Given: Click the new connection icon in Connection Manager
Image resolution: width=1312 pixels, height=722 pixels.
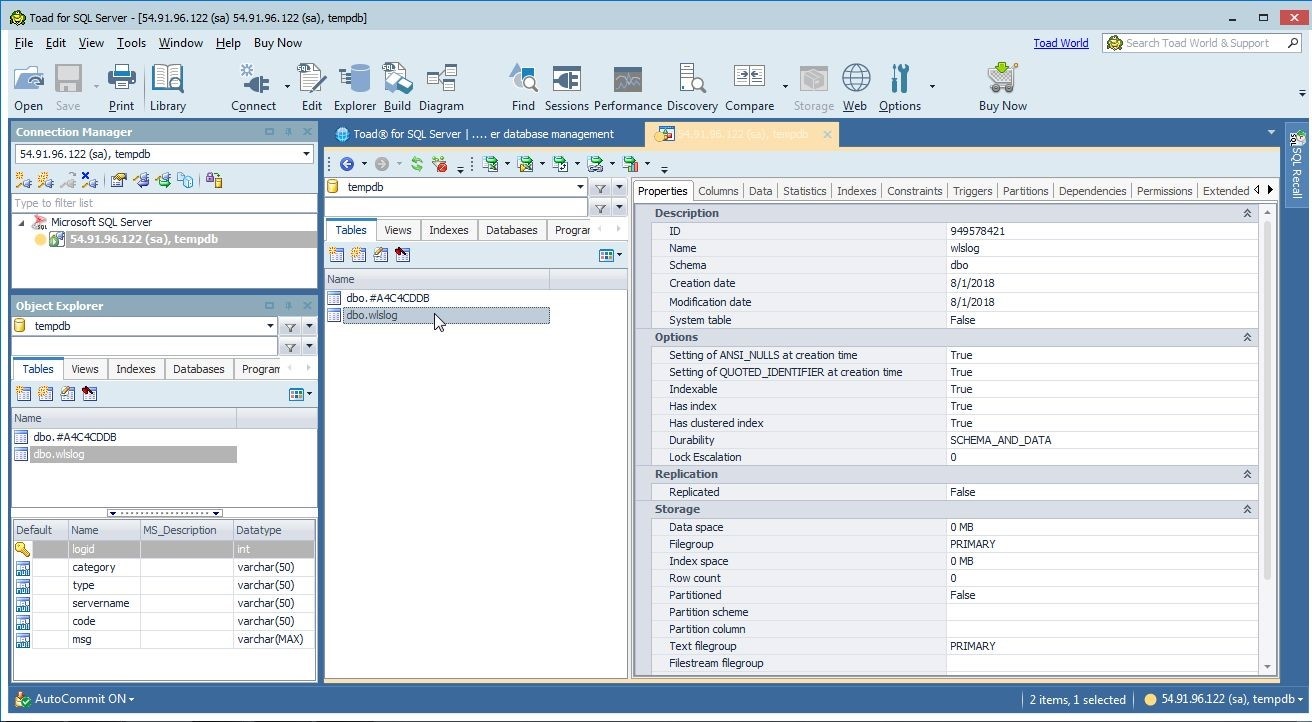Looking at the screenshot, I should click(23, 180).
